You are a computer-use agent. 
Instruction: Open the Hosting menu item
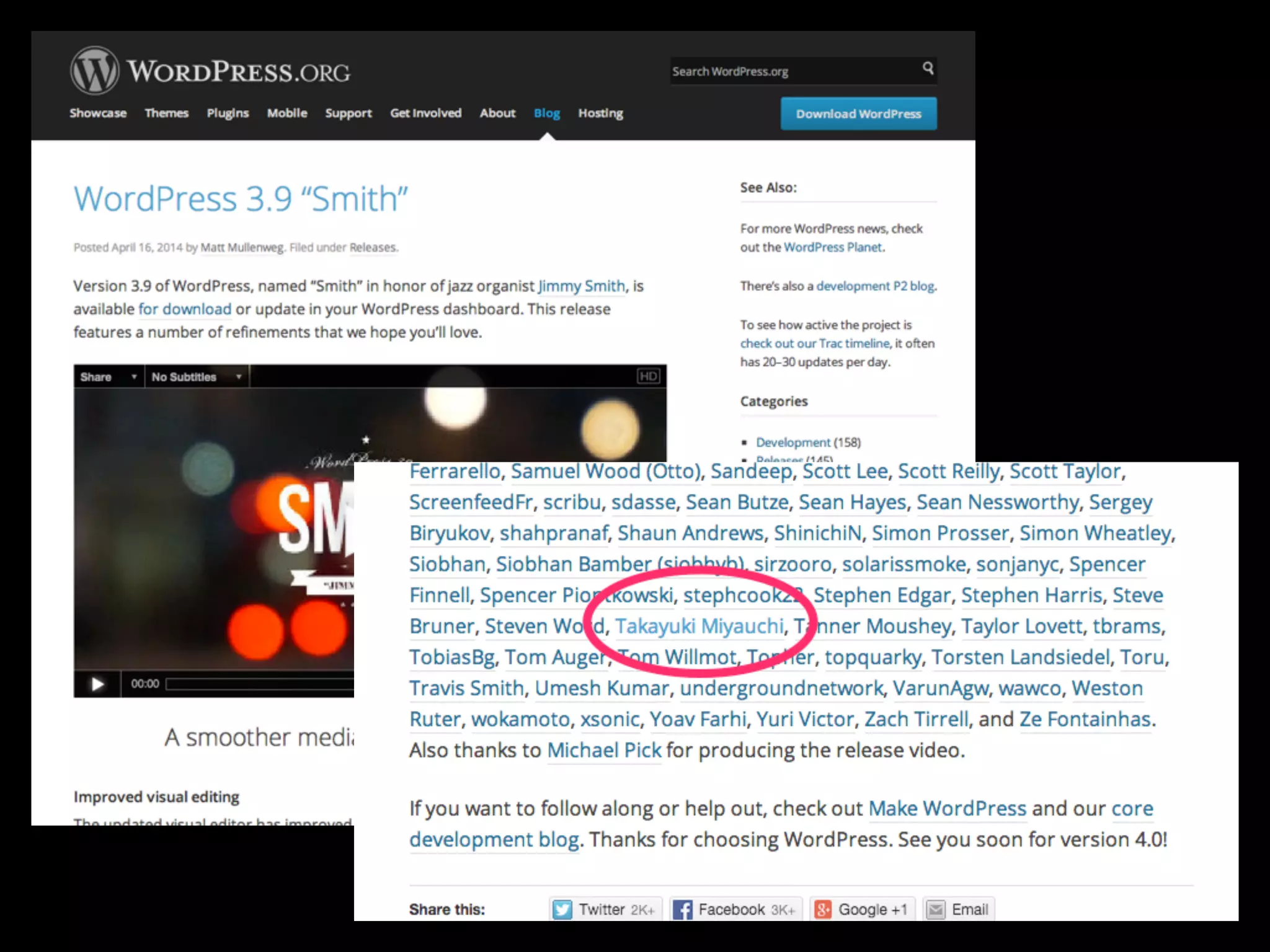(x=601, y=113)
